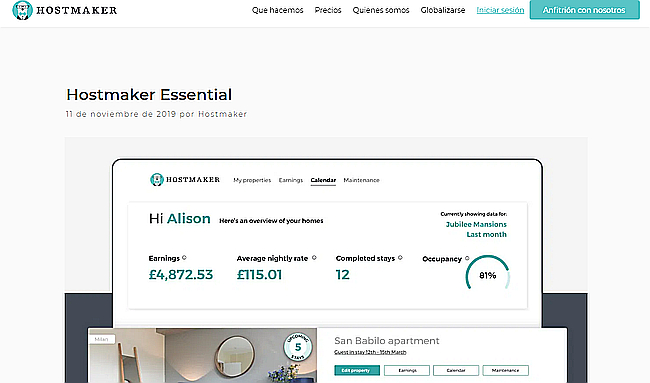
Task: Click the San Babilo apartment title
Action: pos(386,341)
